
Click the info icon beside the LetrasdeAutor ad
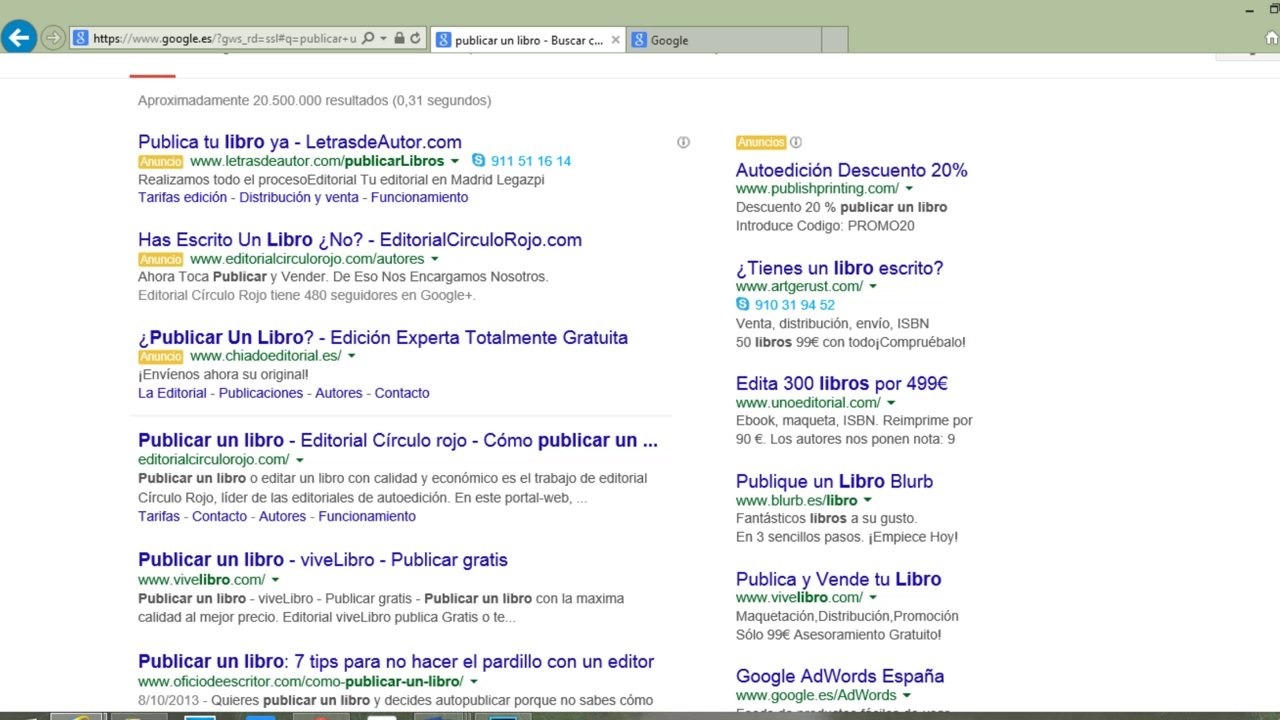[683, 142]
